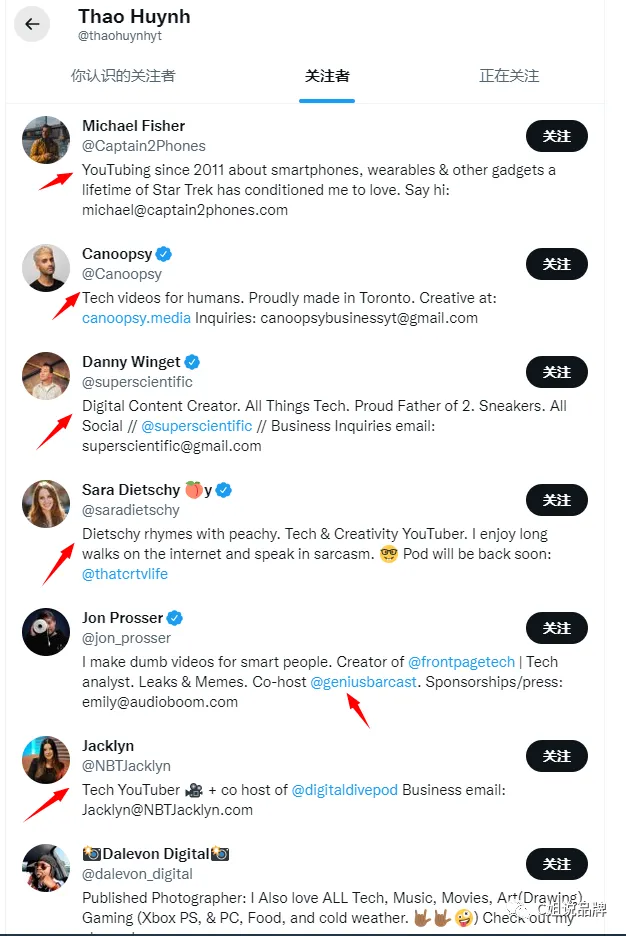Screen dimensions: 626x936
Task: Click Danny Winget's verified badge
Action: pos(192,362)
